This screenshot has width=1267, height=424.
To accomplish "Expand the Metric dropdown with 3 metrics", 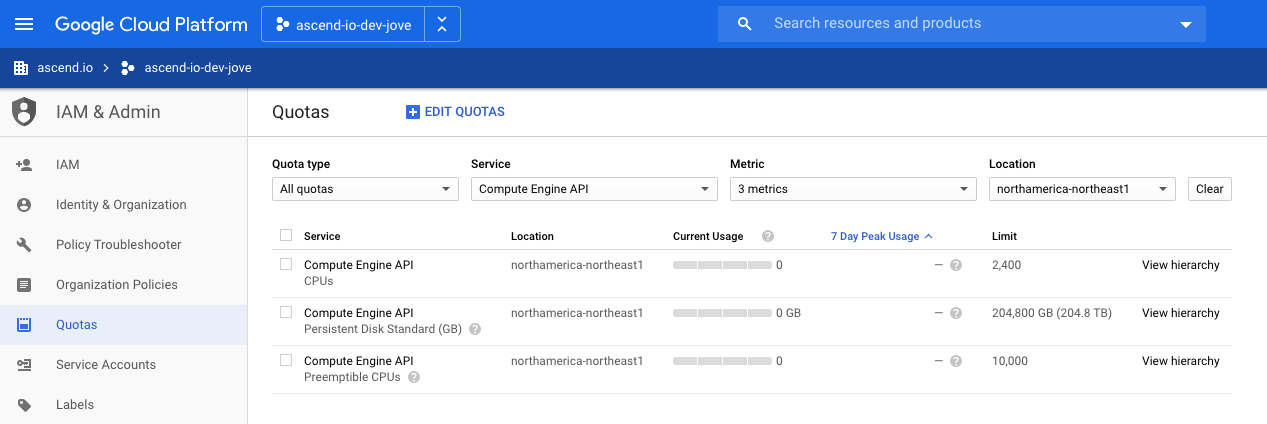I will point(853,188).
